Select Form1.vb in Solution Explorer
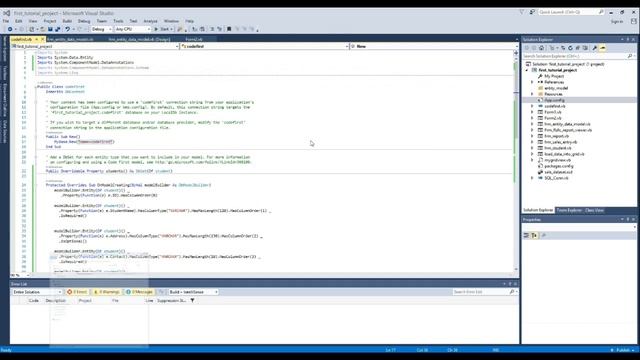 tap(553, 112)
